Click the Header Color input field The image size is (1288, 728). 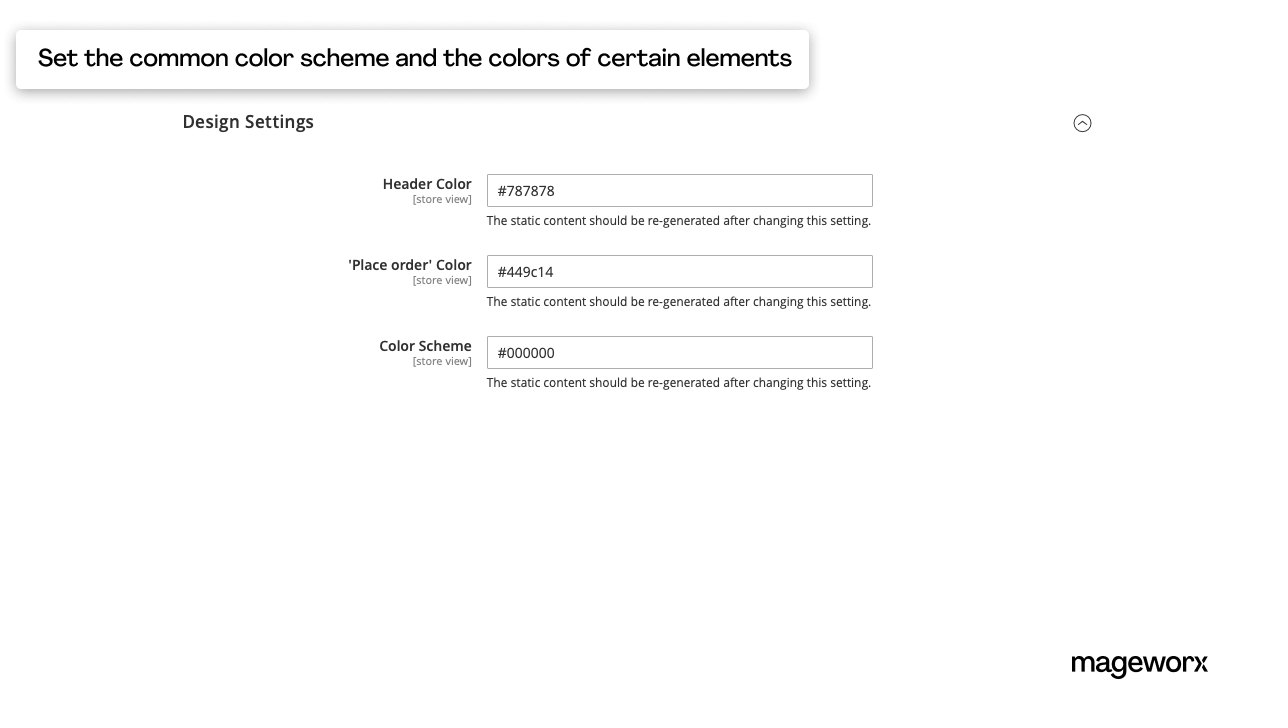[679, 190]
